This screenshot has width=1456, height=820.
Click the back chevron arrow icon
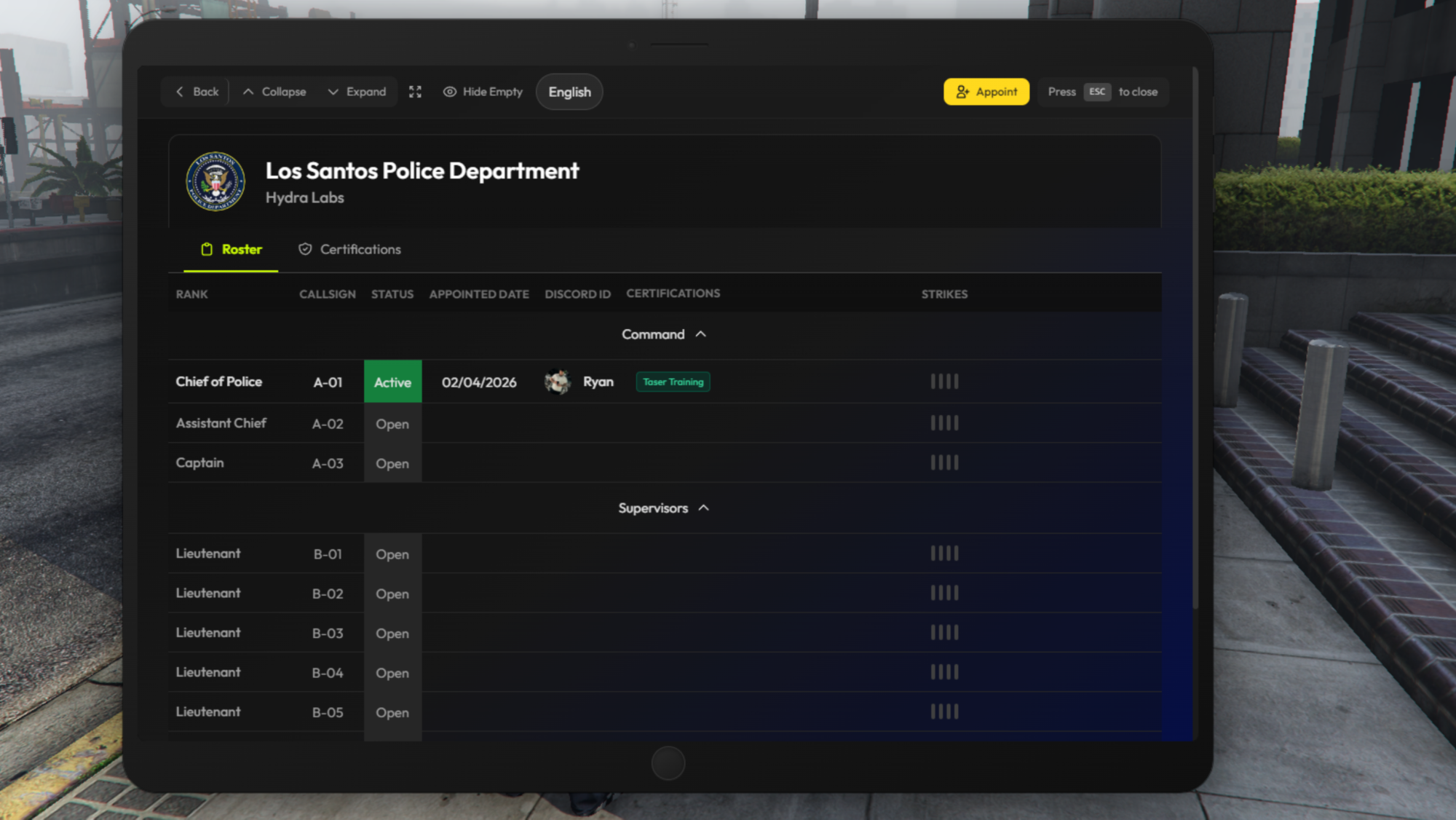coord(180,92)
